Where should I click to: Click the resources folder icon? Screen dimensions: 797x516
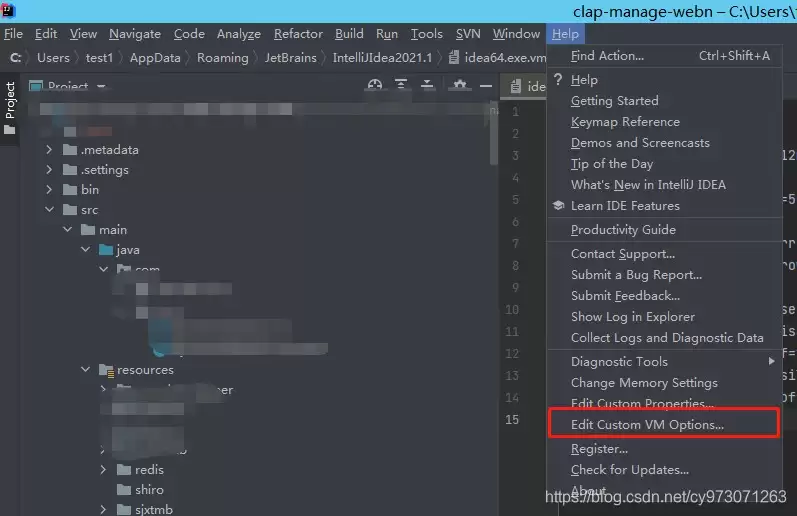click(106, 370)
